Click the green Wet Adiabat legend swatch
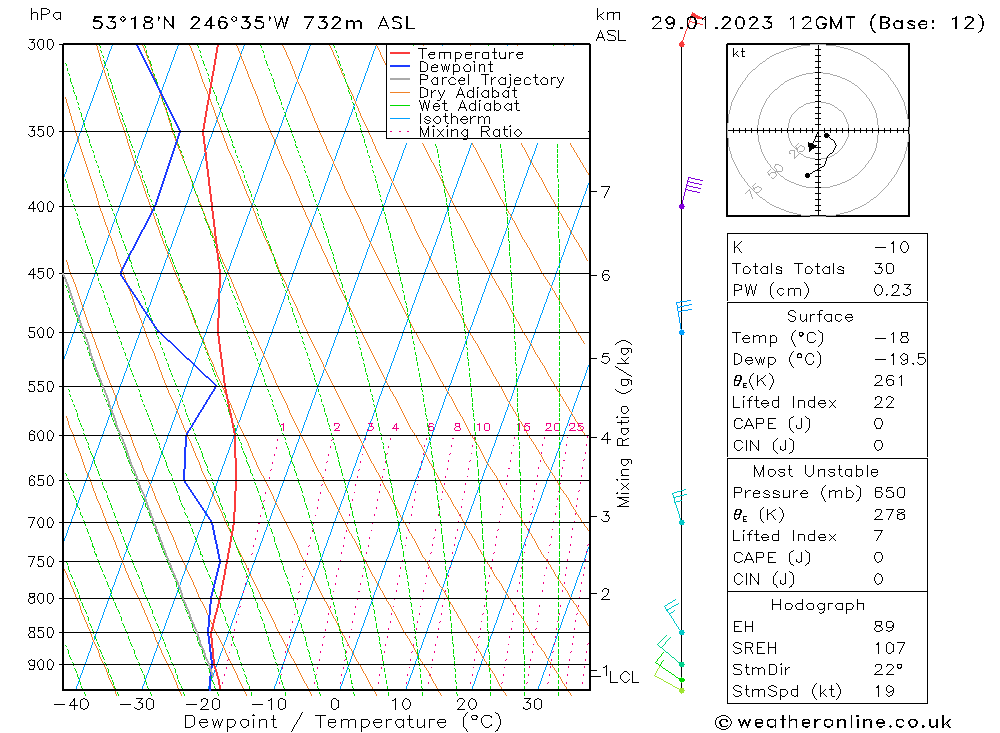This screenshot has width=1000, height=733. pos(400,105)
